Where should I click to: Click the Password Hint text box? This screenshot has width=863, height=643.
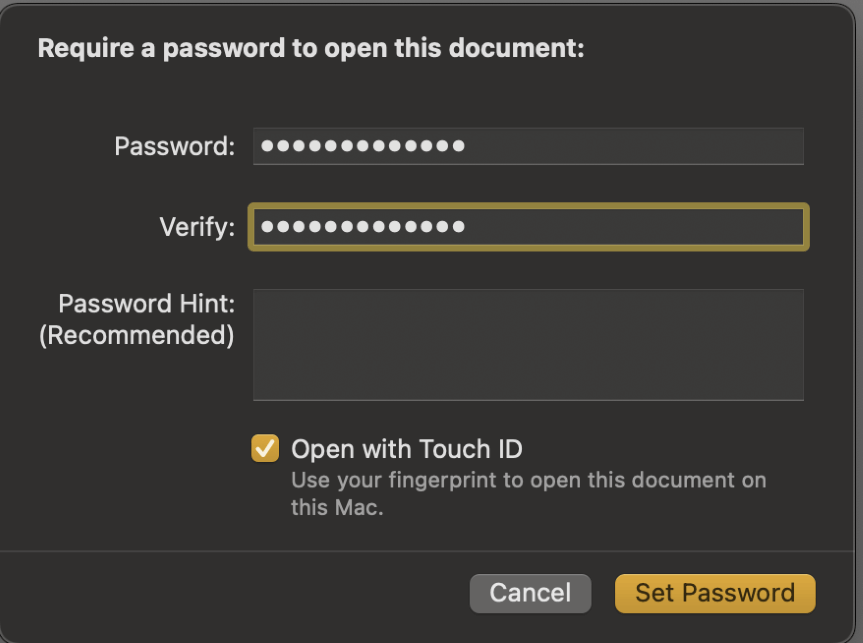(x=528, y=345)
